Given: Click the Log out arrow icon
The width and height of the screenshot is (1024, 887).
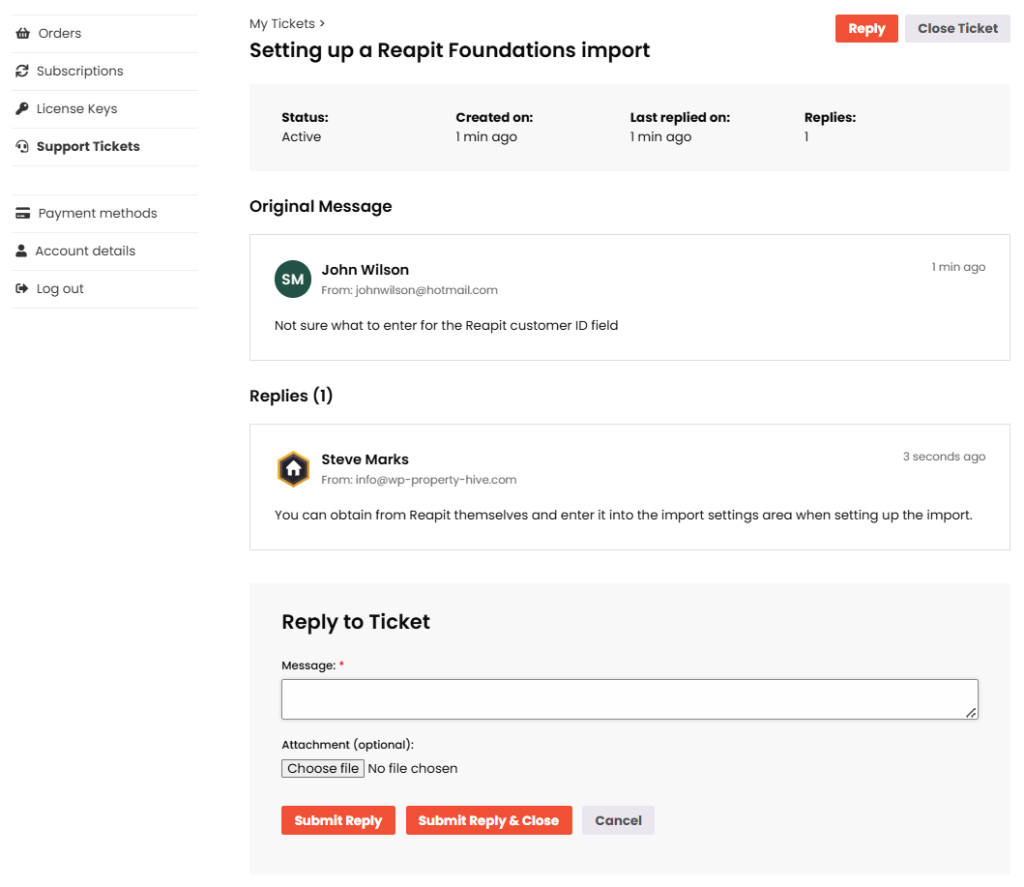Looking at the screenshot, I should coord(22,288).
